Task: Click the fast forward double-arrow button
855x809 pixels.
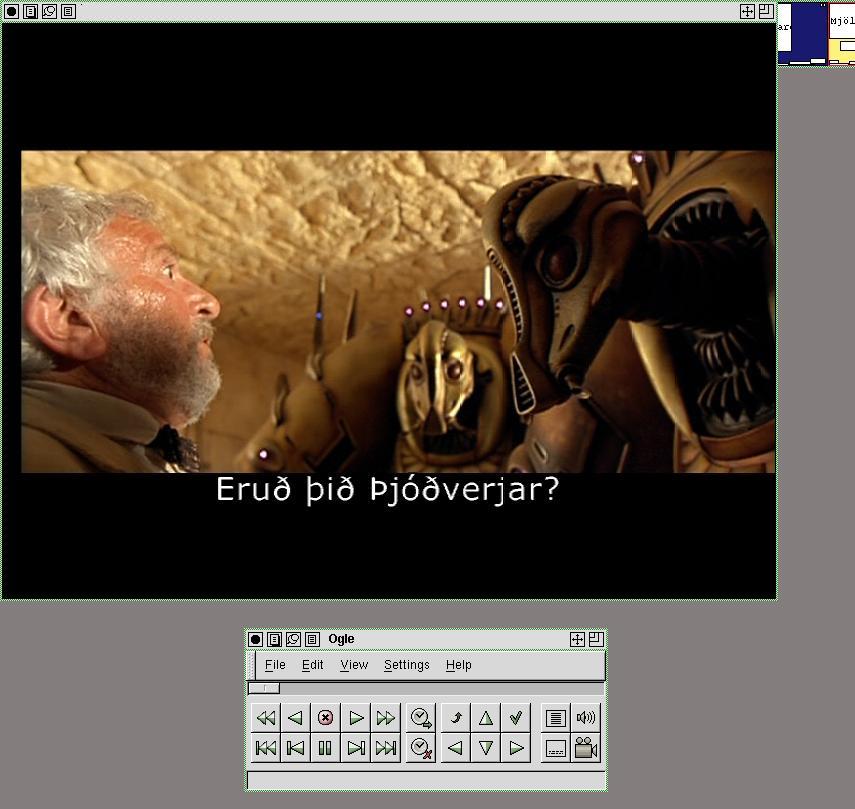Action: tap(385, 718)
